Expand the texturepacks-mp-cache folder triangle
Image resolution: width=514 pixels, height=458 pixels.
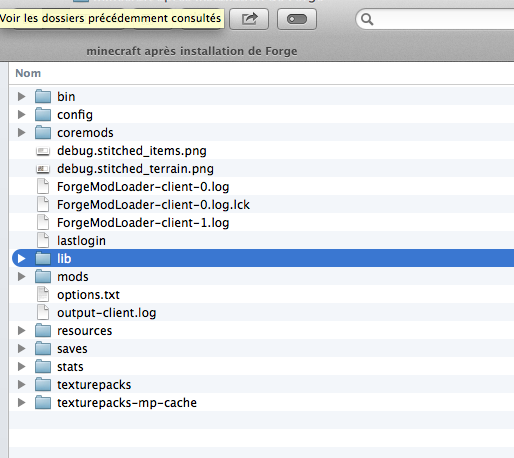point(22,403)
